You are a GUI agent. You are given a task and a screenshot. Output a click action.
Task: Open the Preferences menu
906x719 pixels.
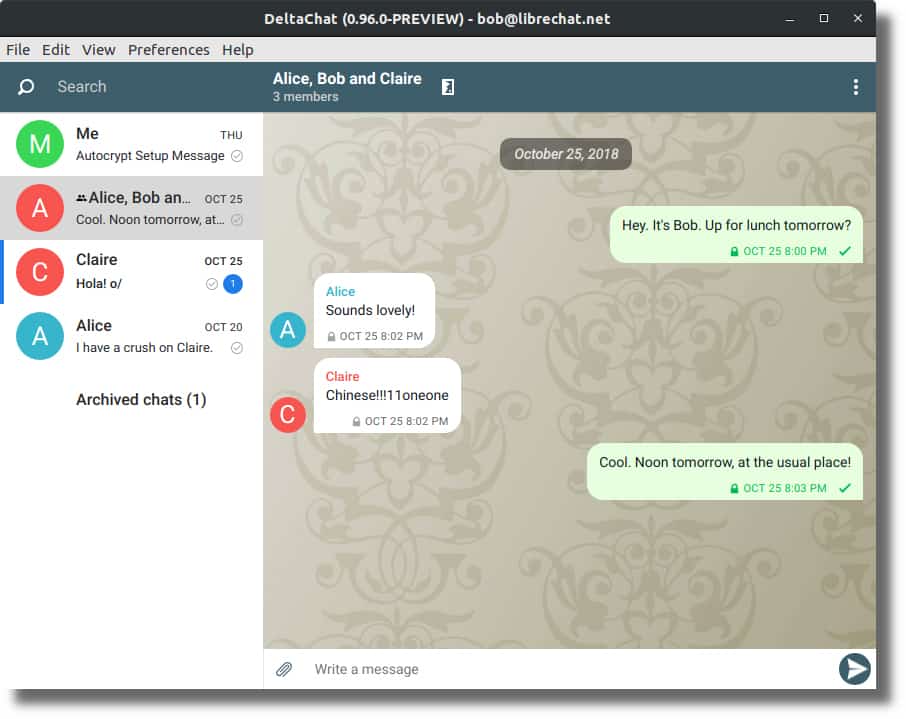(169, 50)
